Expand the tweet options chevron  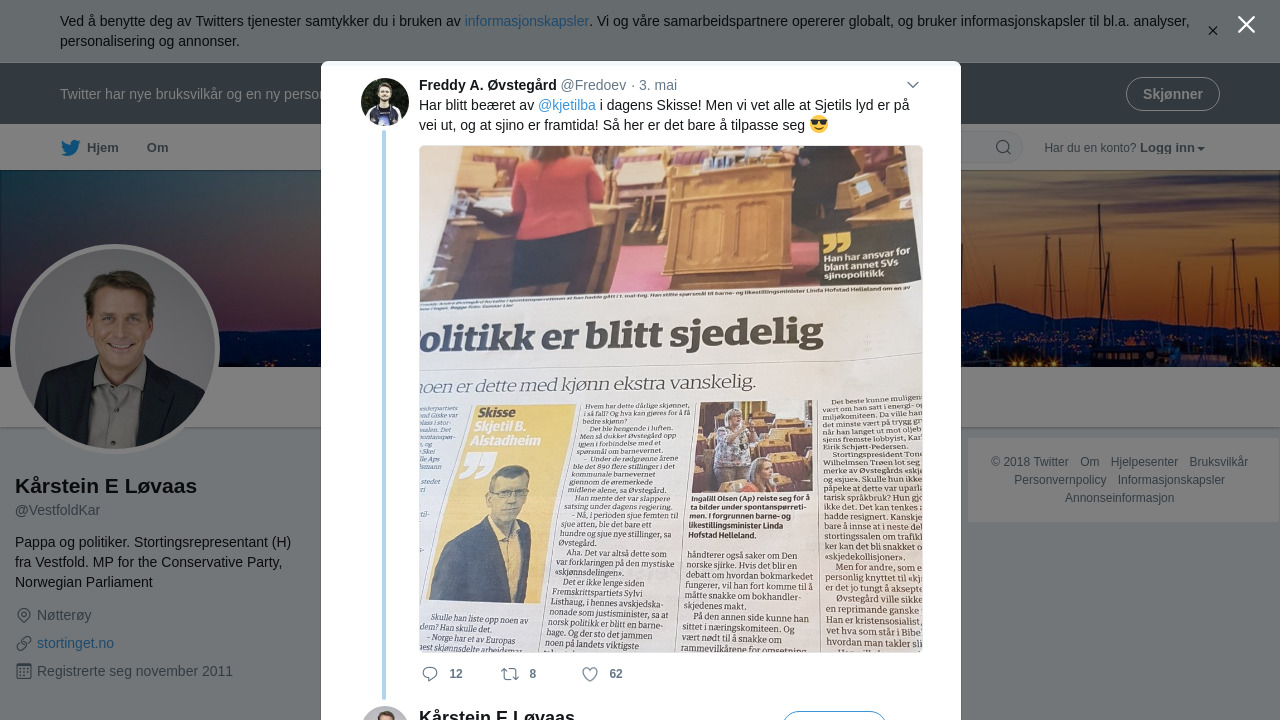(913, 85)
